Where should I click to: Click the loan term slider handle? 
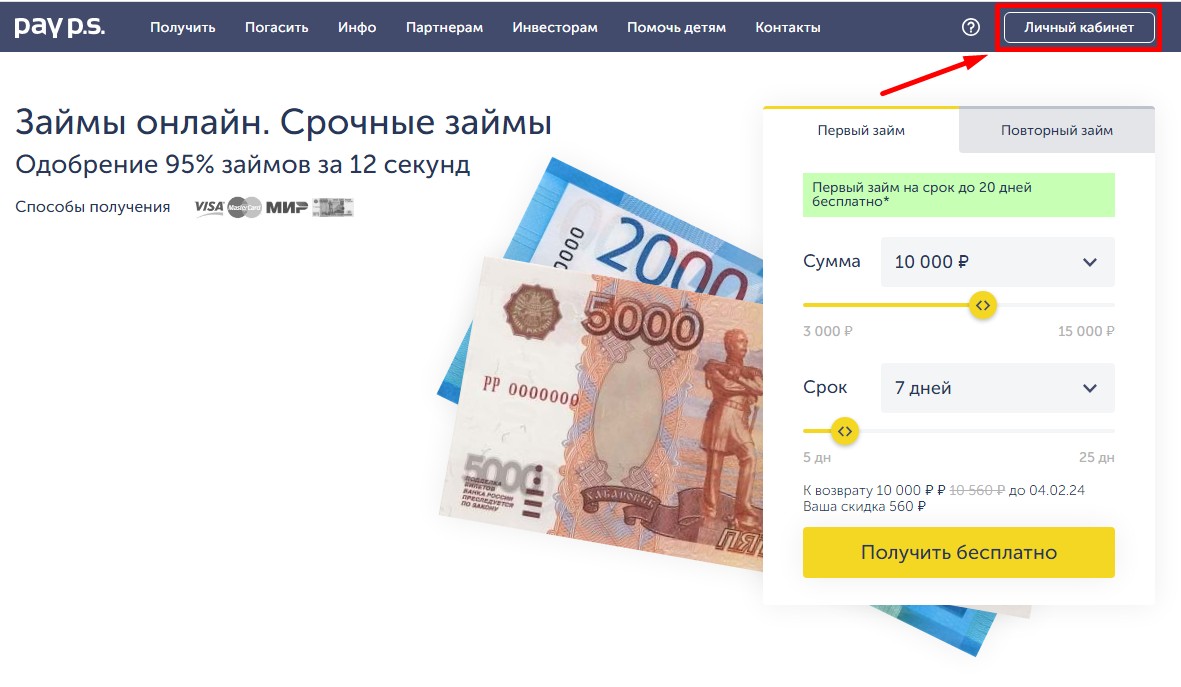coord(844,432)
